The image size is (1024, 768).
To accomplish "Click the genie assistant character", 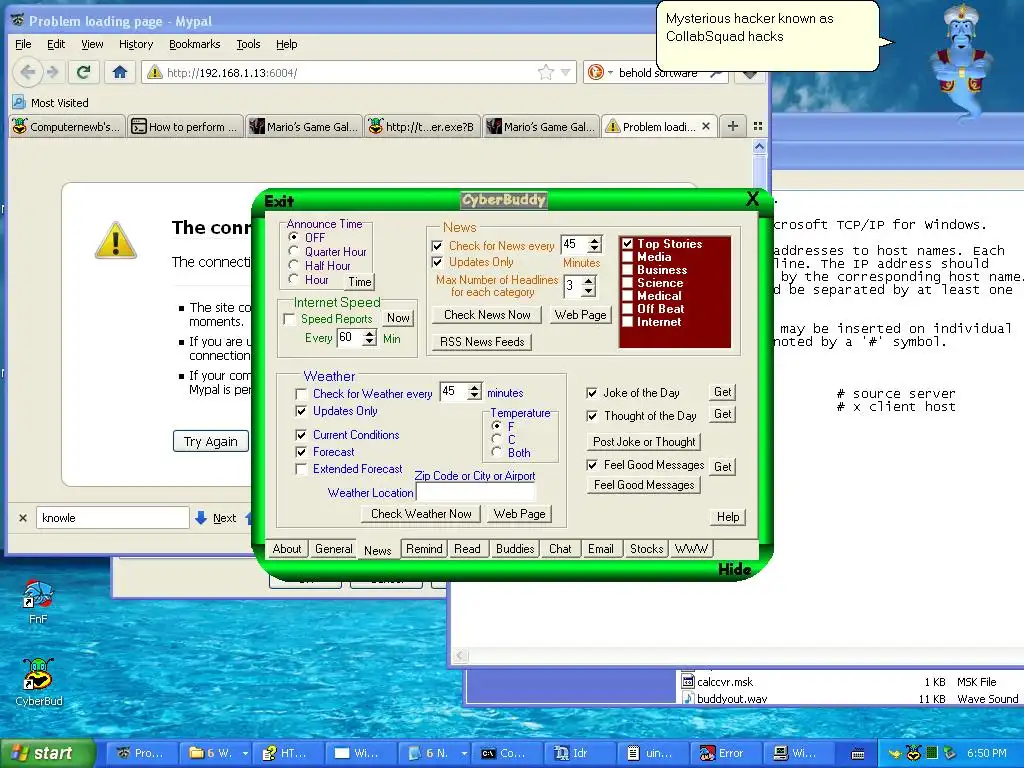I will pyautogui.click(x=963, y=62).
